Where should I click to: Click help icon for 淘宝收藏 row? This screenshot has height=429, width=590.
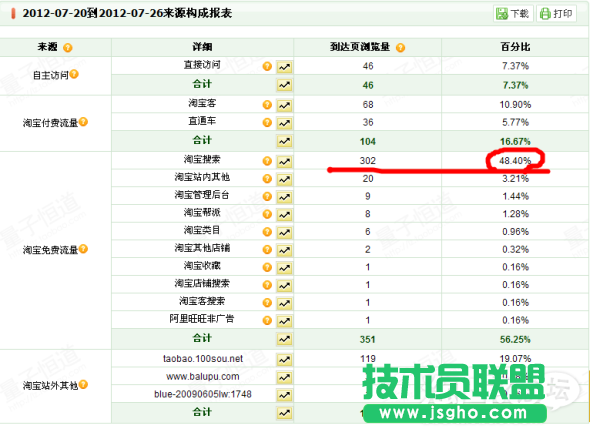(267, 267)
